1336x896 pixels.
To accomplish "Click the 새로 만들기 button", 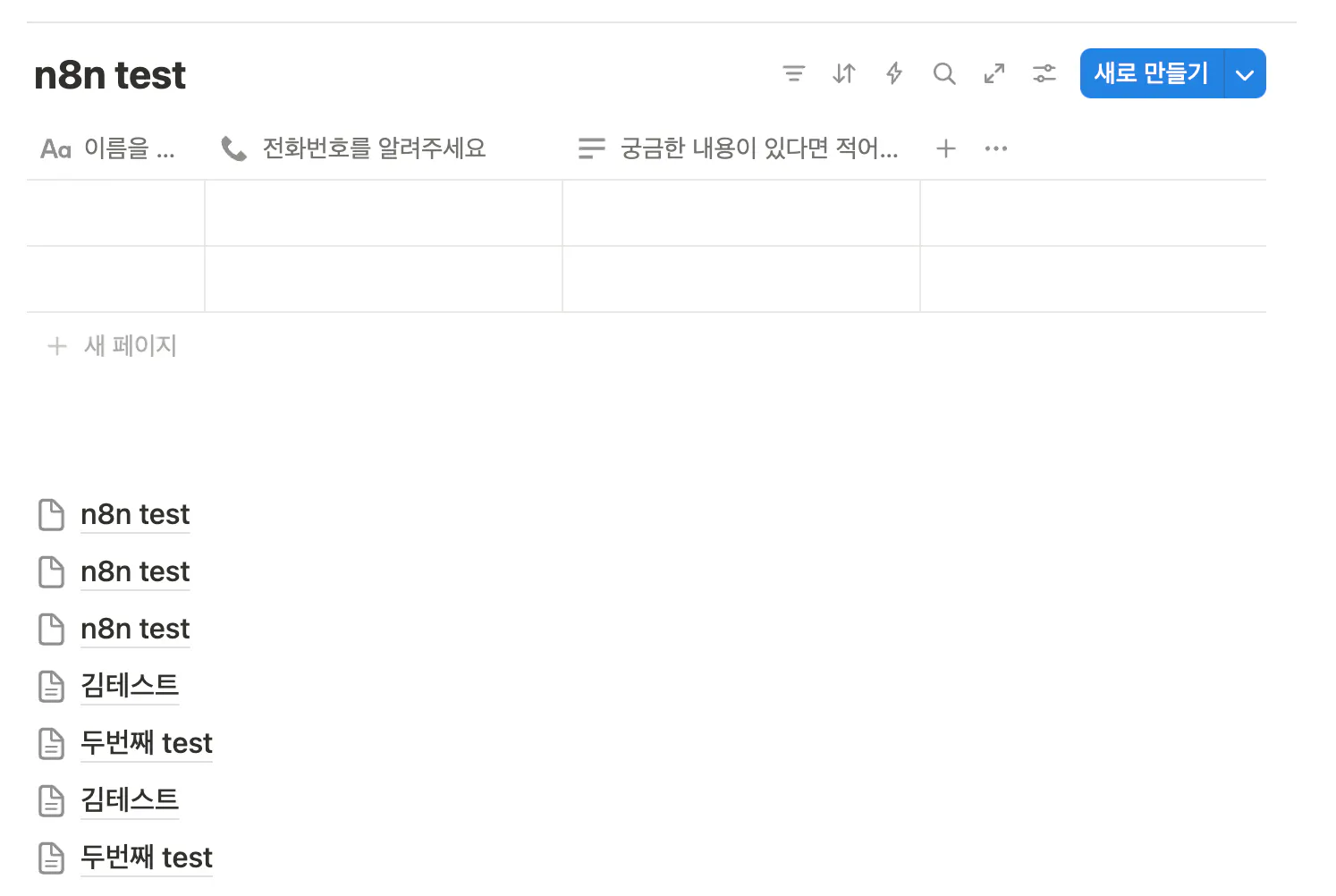I will (x=1151, y=73).
